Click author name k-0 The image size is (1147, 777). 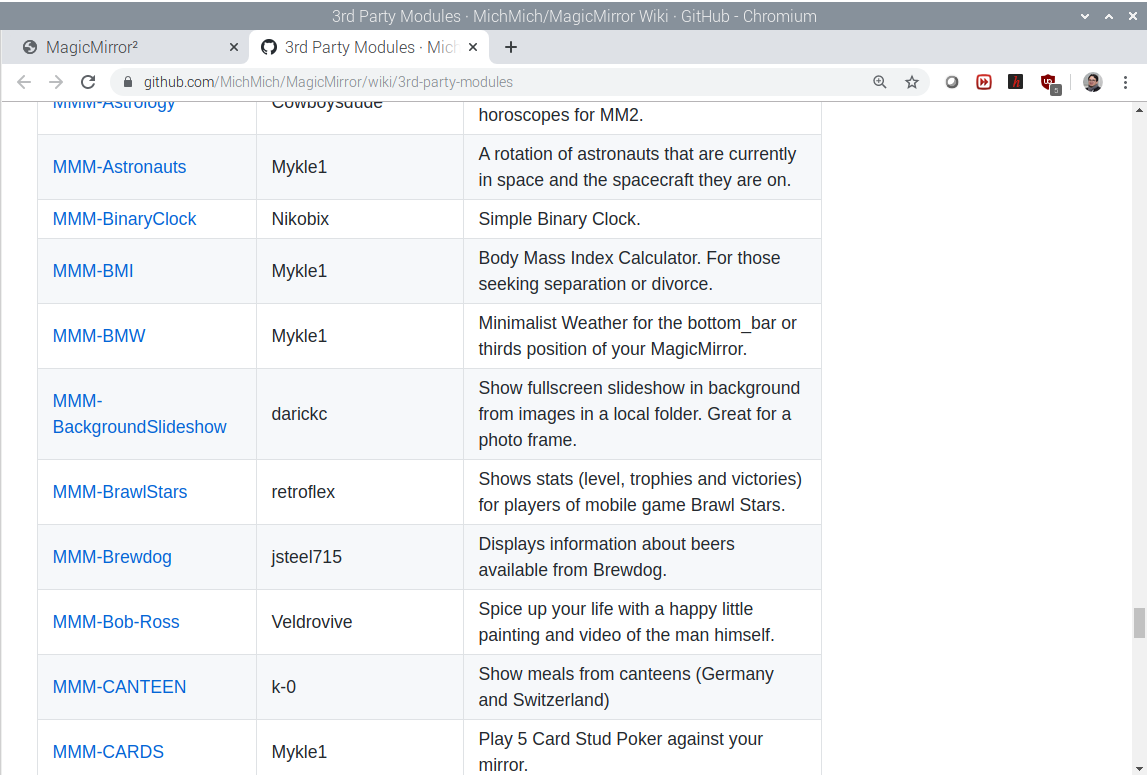pos(284,687)
